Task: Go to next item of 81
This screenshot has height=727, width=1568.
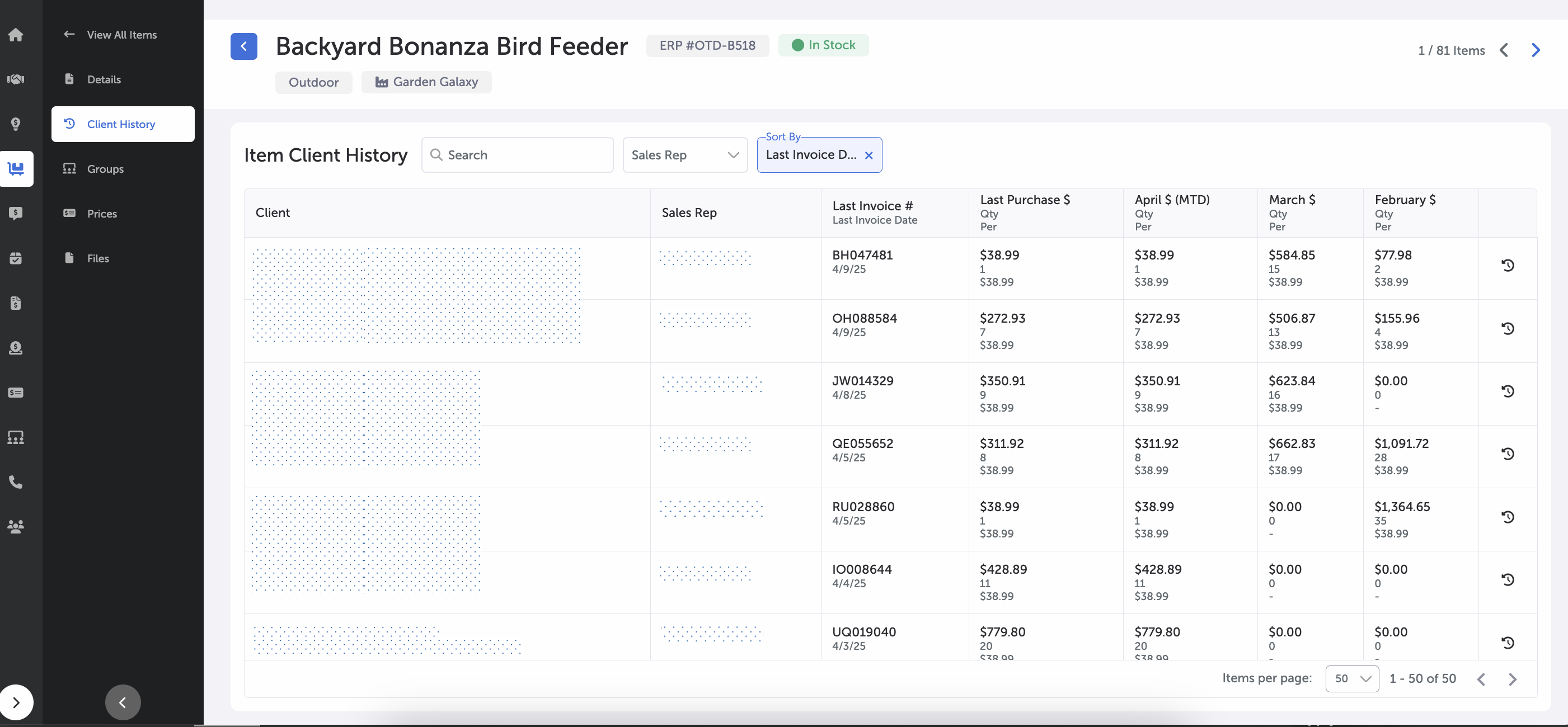Action: pos(1535,50)
